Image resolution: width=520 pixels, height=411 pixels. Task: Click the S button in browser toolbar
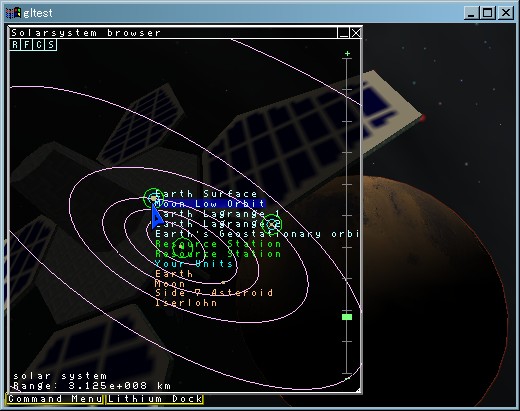tap(51, 44)
